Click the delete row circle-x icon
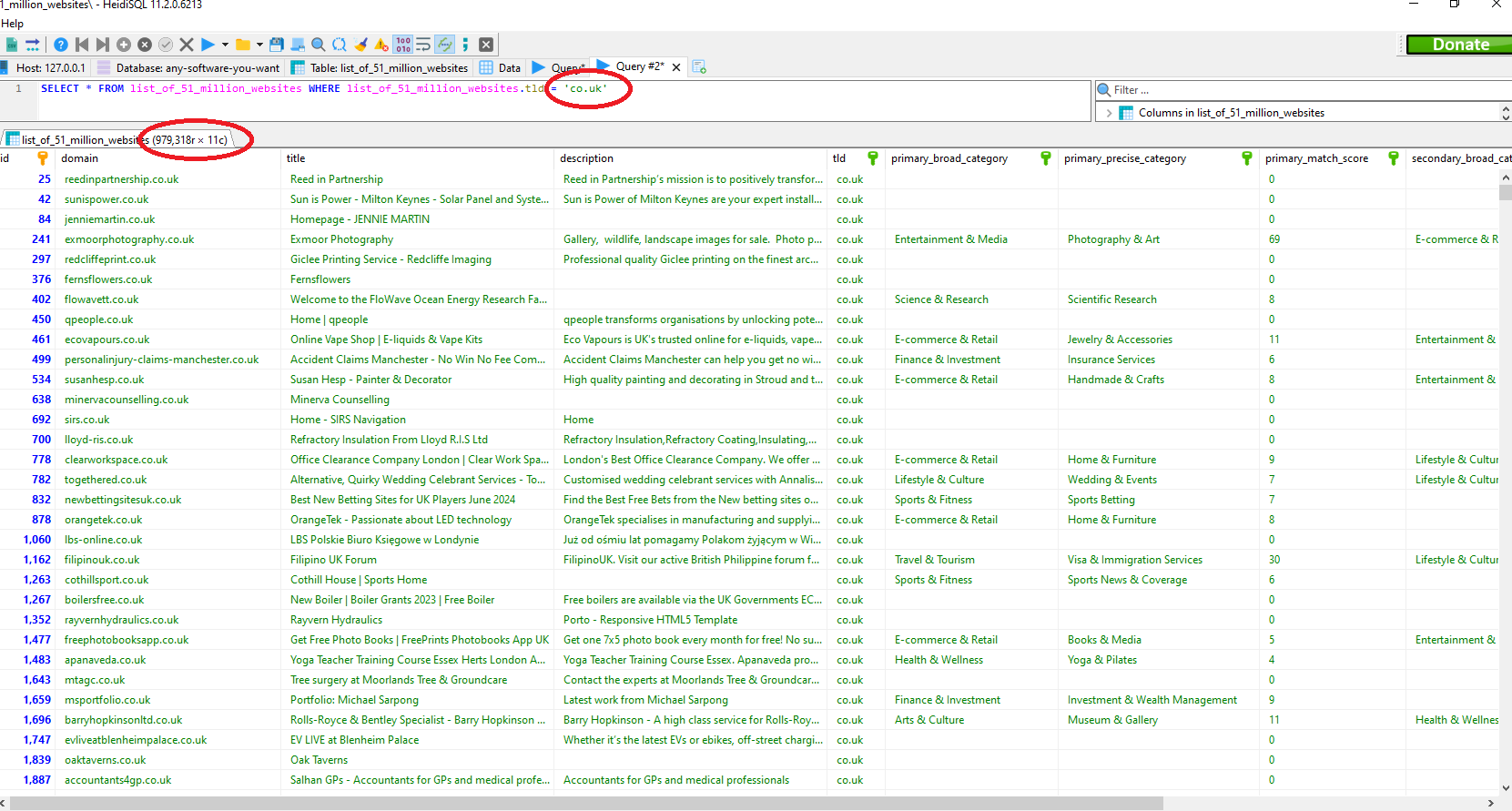This screenshot has height=811, width=1512. (145, 45)
